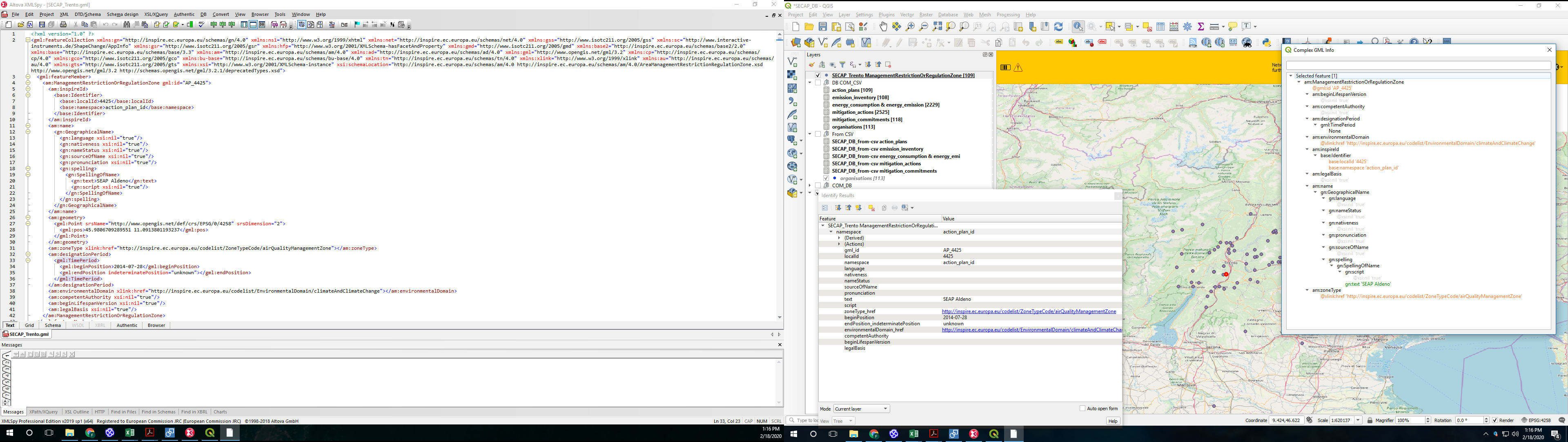Enable the DB COM_CSV group visibility

pos(818,82)
